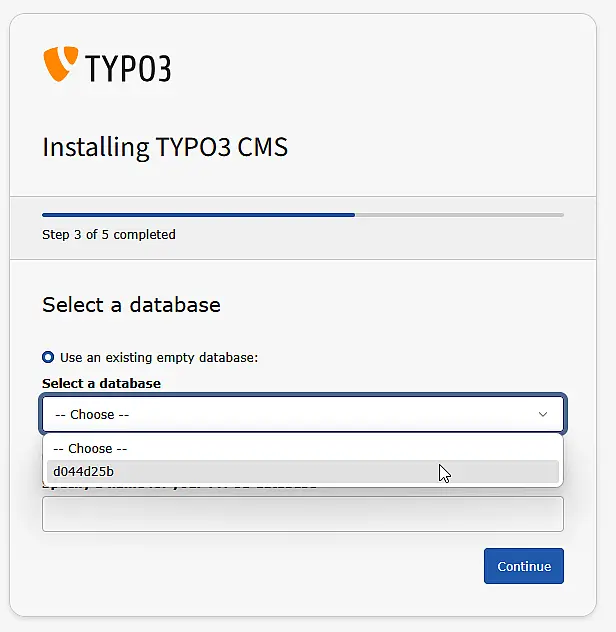The width and height of the screenshot is (616, 632).
Task: Click the TYPO3 wordmark text
Action: [128, 68]
